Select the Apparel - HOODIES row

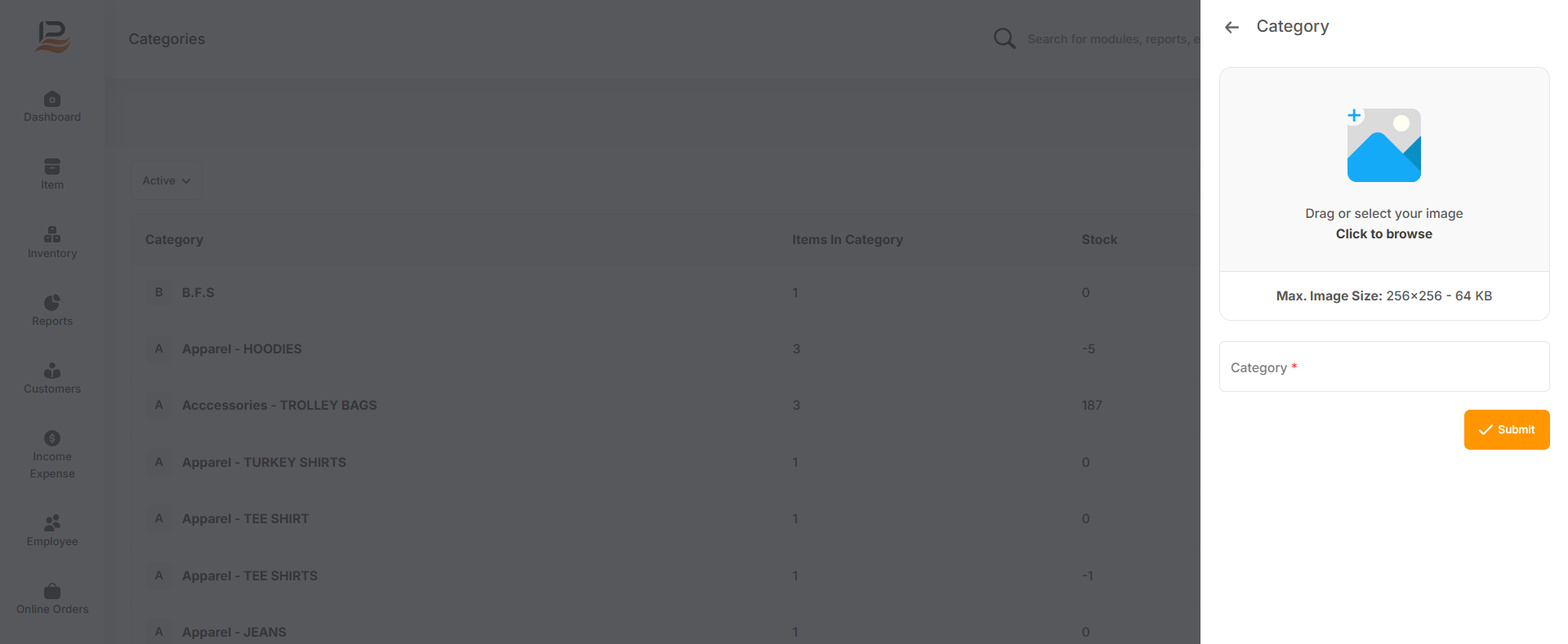click(x=666, y=349)
